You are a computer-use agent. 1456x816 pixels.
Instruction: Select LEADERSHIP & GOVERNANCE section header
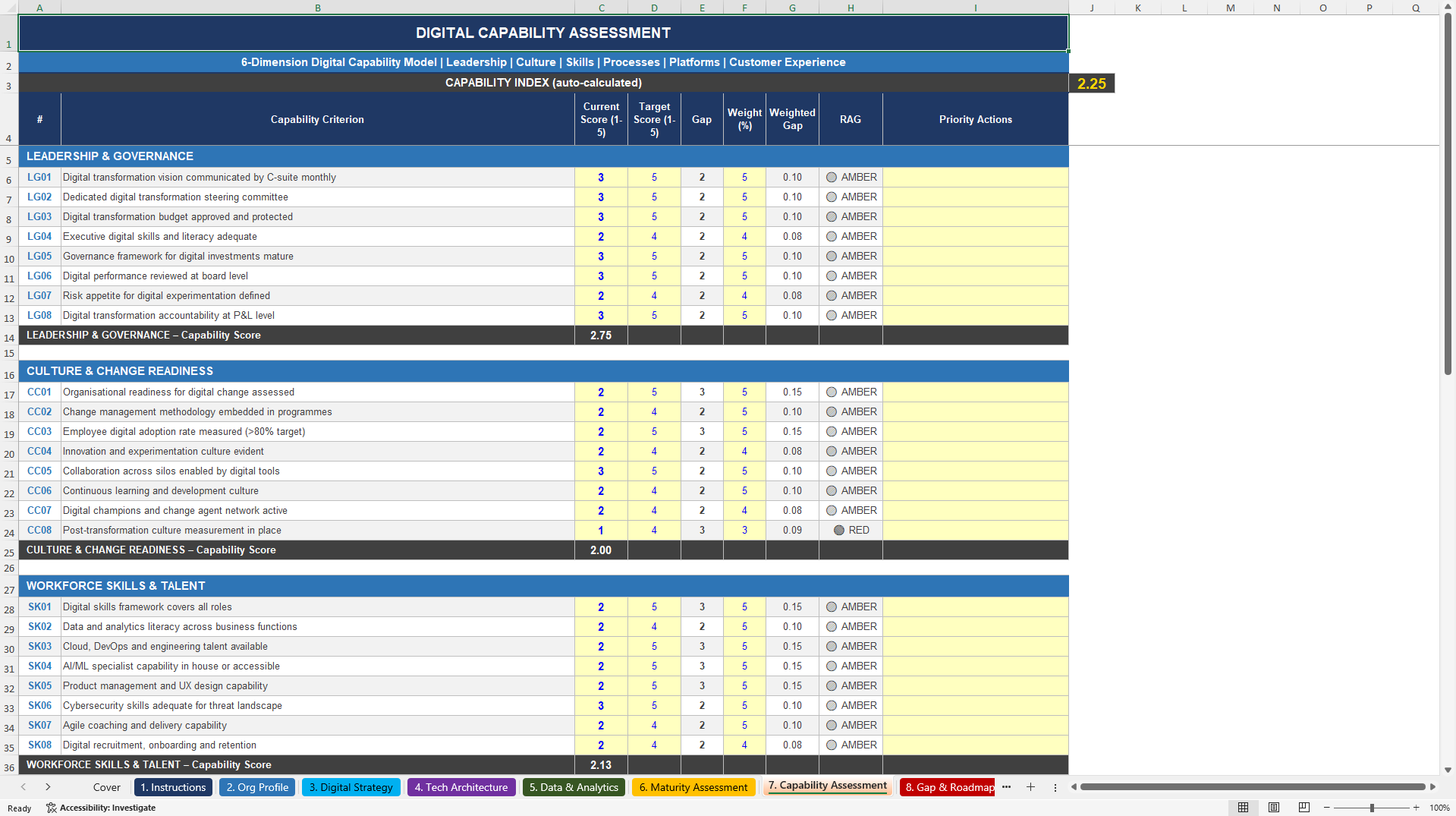[x=543, y=156]
